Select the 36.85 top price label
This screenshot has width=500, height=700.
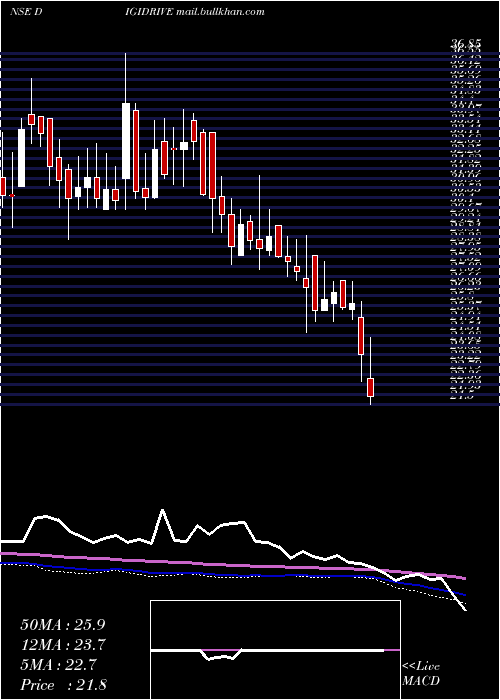[x=466, y=43]
